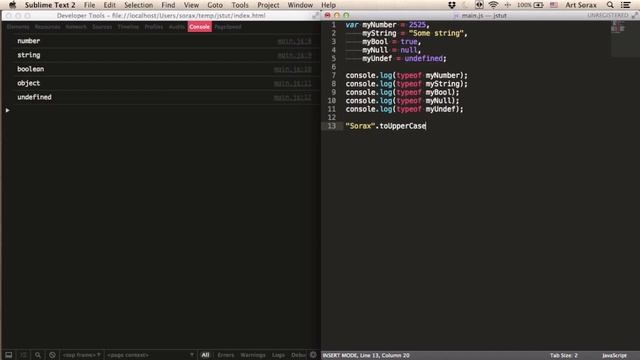Screen dimensions: 640x360
Task: Open the page context dropdown
Action: pos(150,355)
